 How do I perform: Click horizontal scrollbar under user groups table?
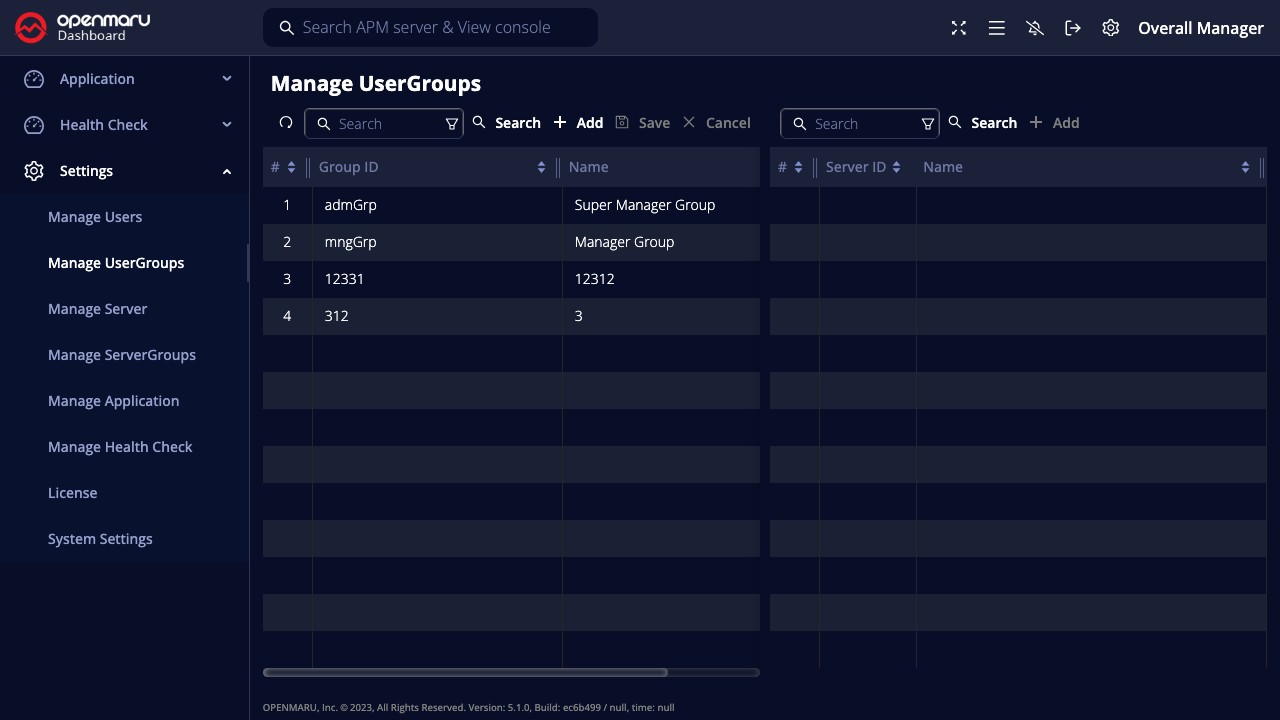[x=465, y=672]
